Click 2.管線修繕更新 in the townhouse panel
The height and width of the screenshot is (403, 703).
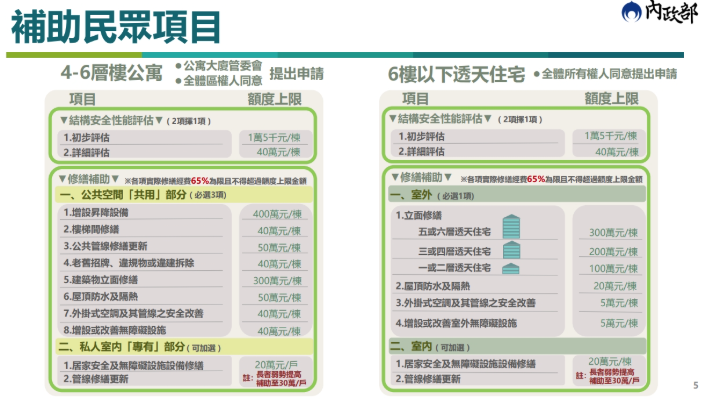click(428, 379)
